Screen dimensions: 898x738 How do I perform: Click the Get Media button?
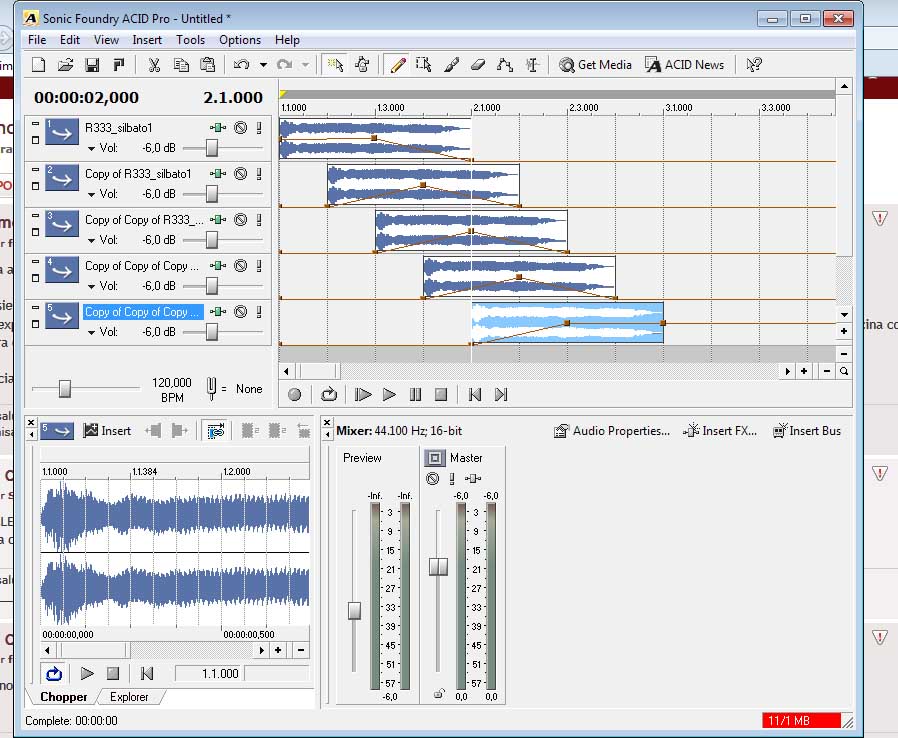(x=595, y=65)
